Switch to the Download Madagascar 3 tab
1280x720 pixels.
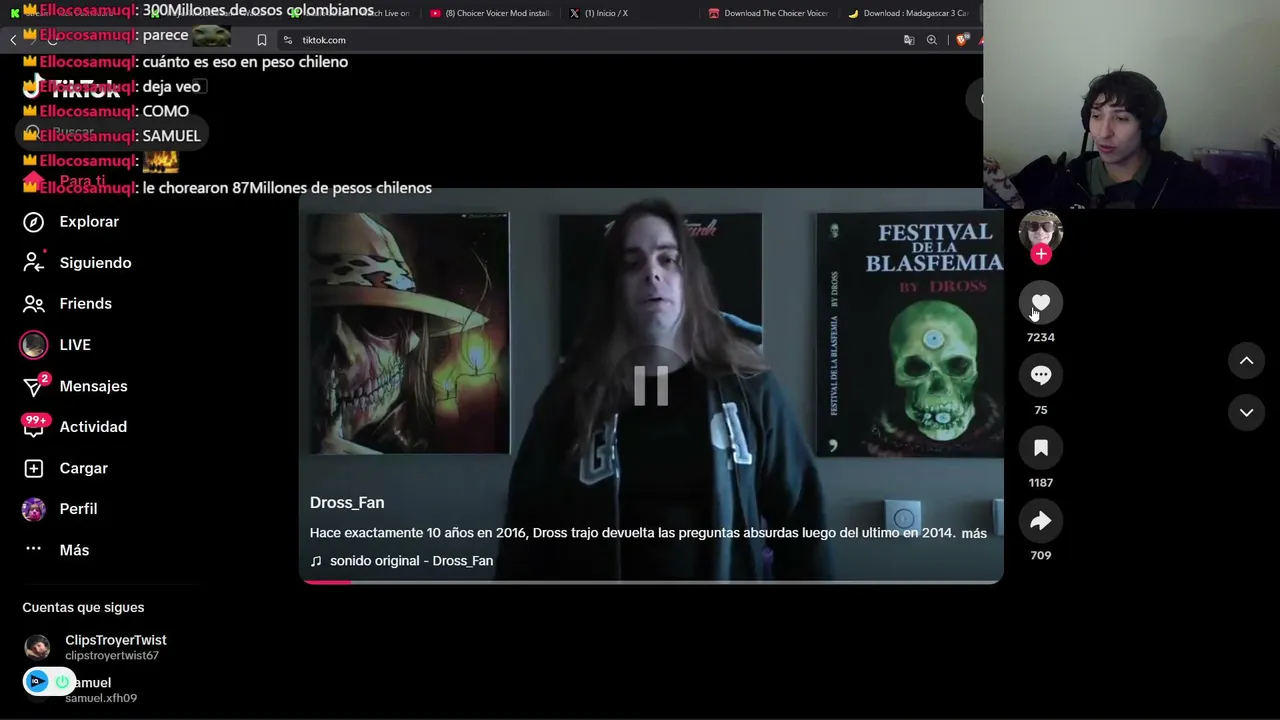907,13
